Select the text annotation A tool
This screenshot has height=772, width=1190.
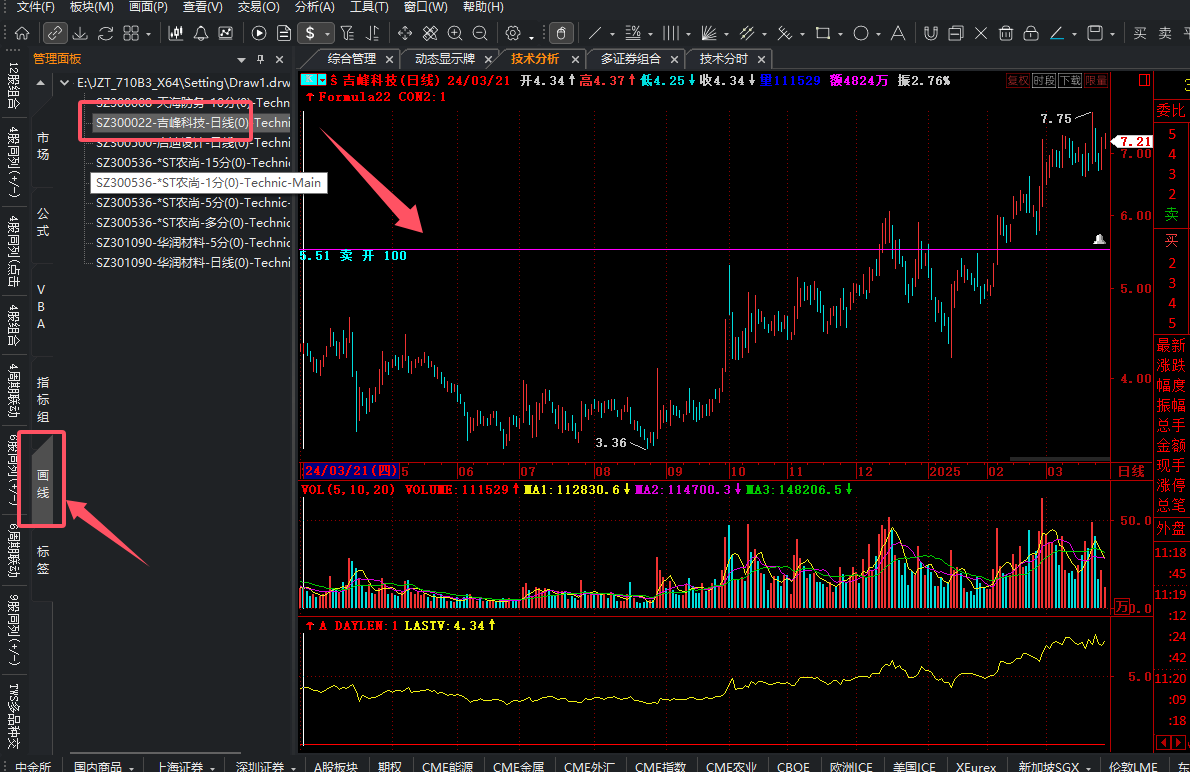(x=898, y=33)
